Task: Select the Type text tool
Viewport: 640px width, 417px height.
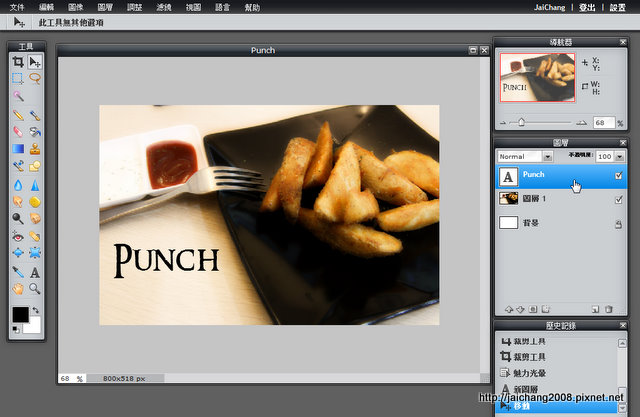Action: point(35,272)
